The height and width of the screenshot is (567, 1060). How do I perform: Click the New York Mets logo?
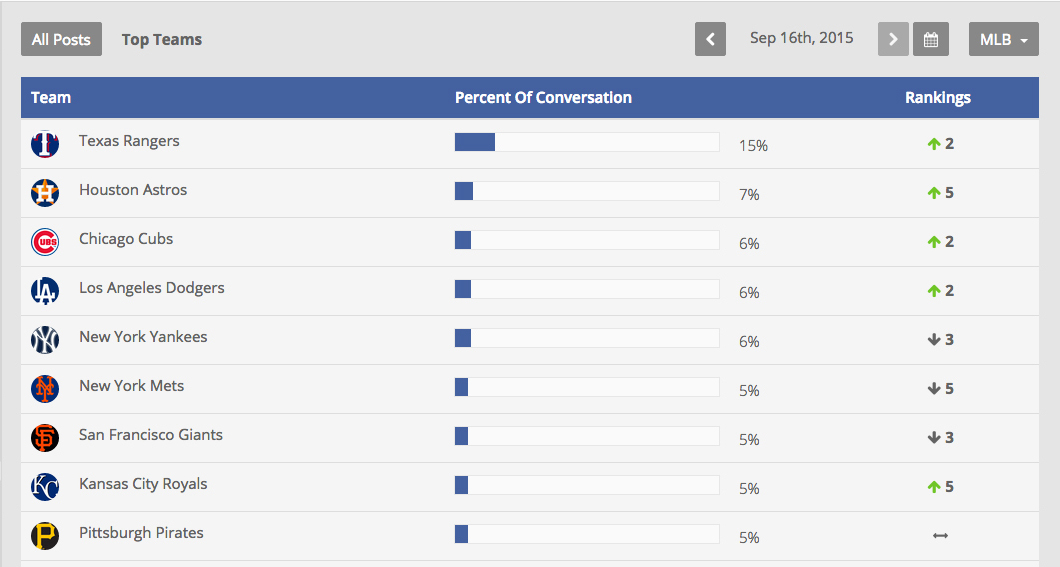pos(45,389)
